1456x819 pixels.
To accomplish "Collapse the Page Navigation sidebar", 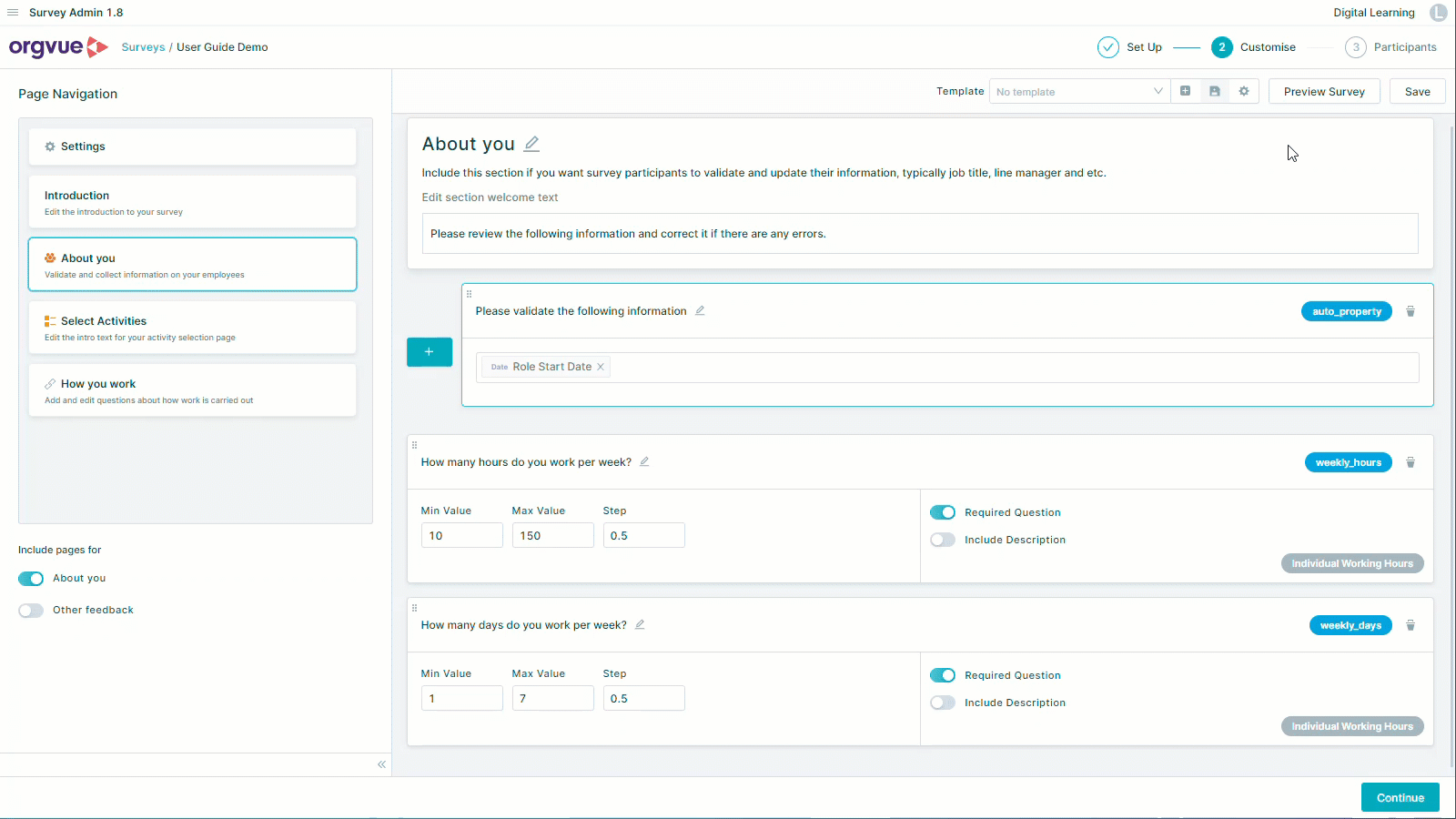I will point(381,764).
